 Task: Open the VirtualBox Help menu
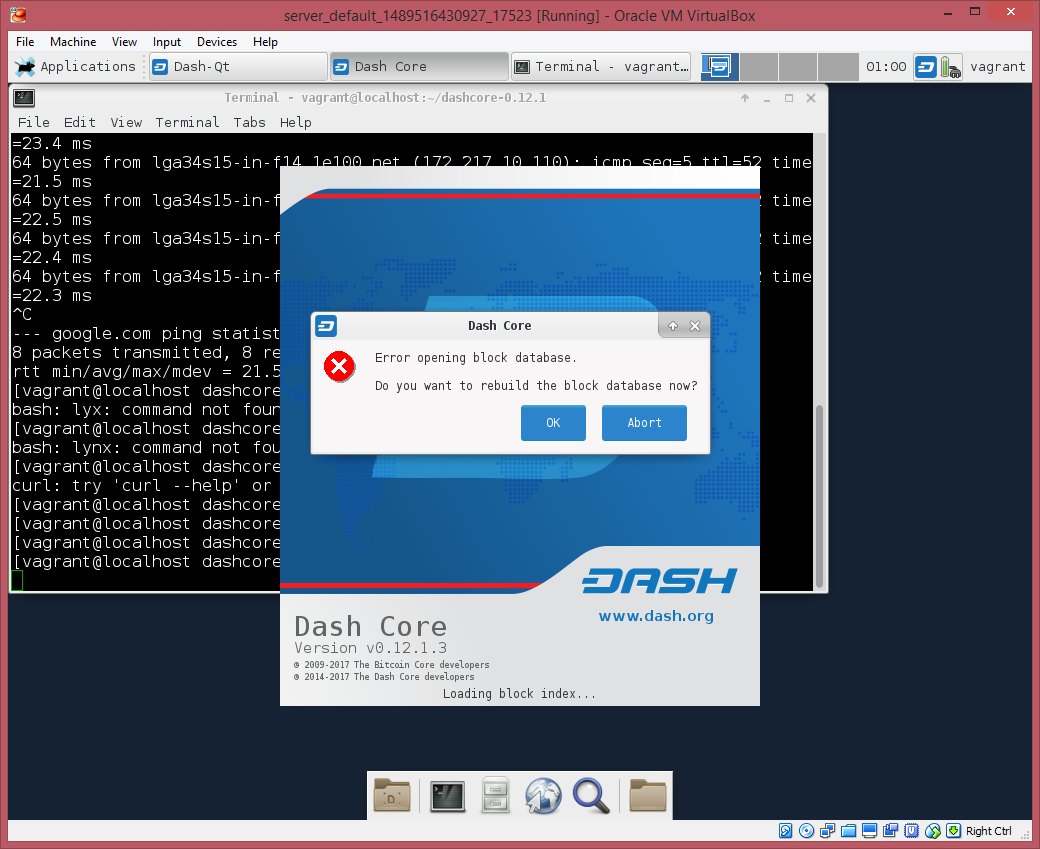(265, 42)
